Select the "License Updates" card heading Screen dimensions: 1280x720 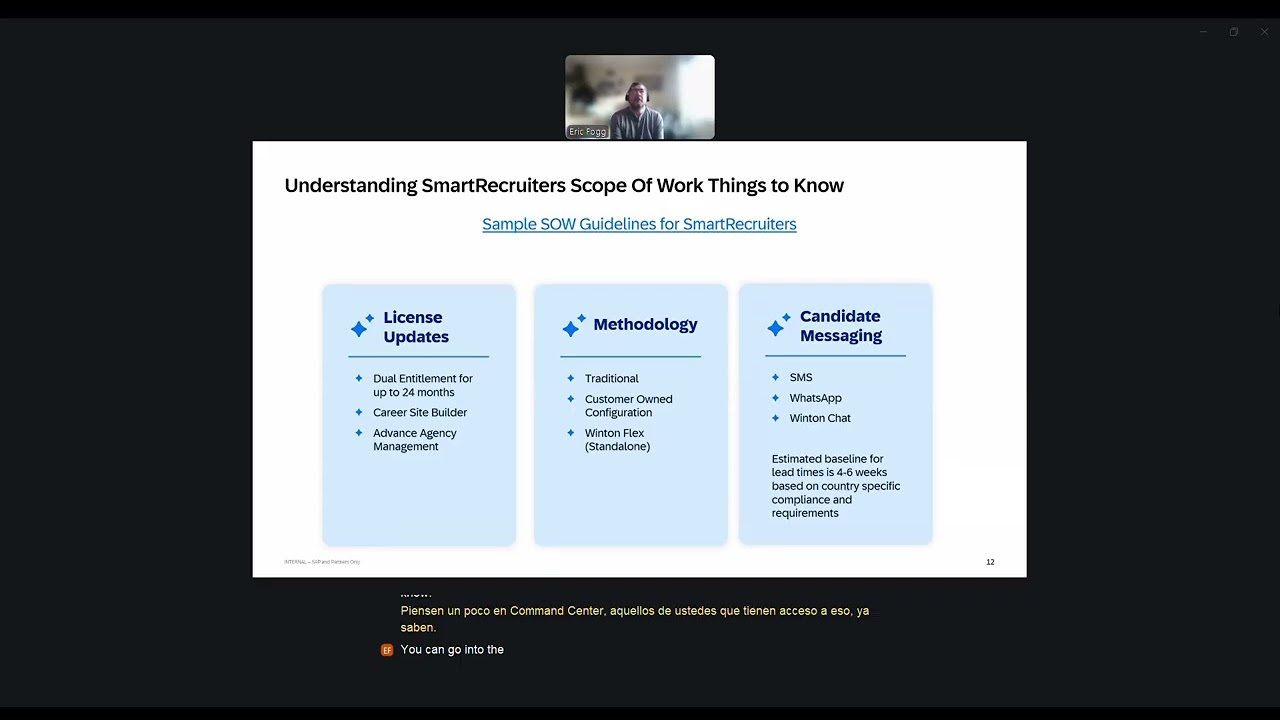pos(416,327)
